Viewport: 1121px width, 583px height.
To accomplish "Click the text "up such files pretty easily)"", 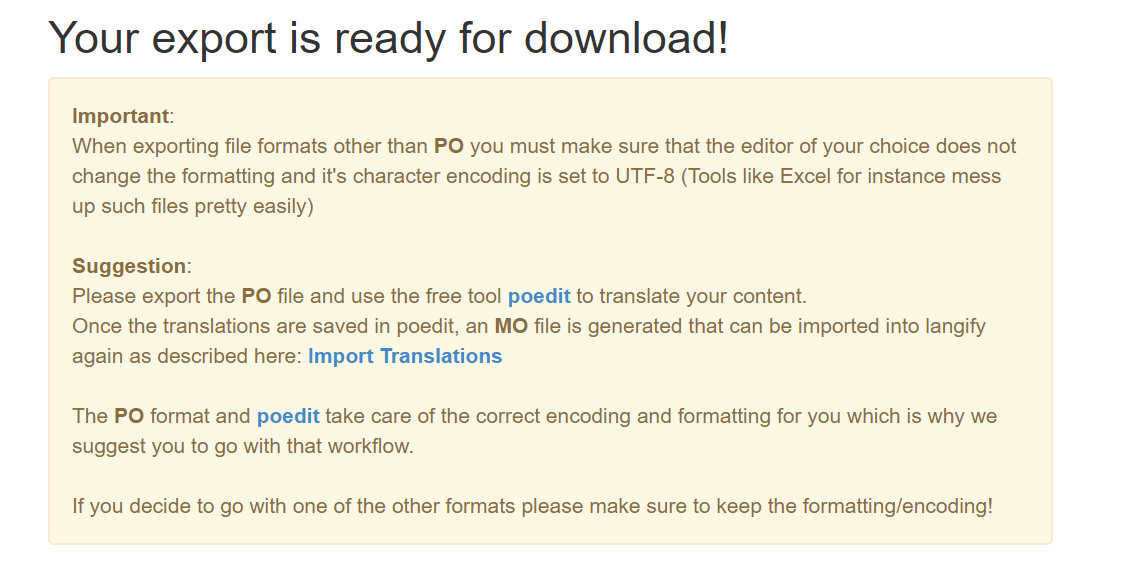I will [x=192, y=206].
